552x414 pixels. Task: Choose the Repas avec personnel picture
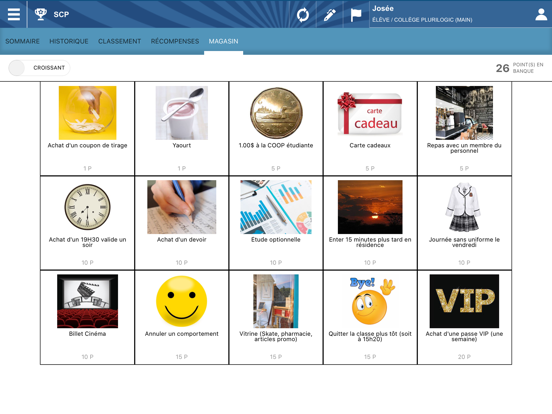[464, 113]
